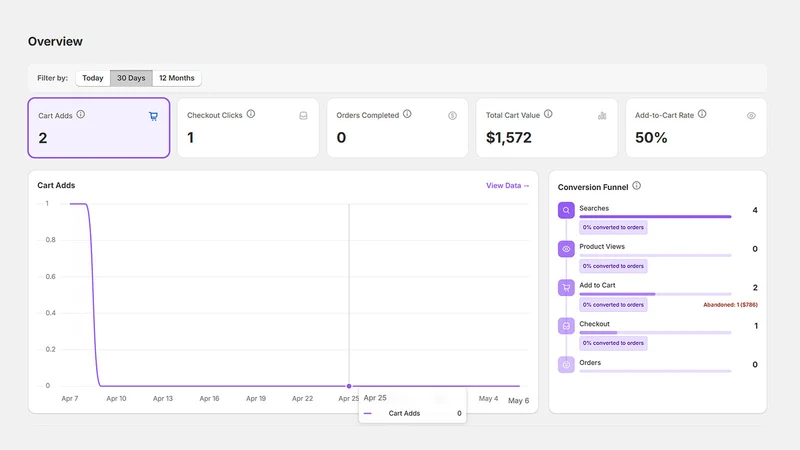Click the Searches magnifier icon in funnel
Screen dimensions: 800x450
[566, 210]
